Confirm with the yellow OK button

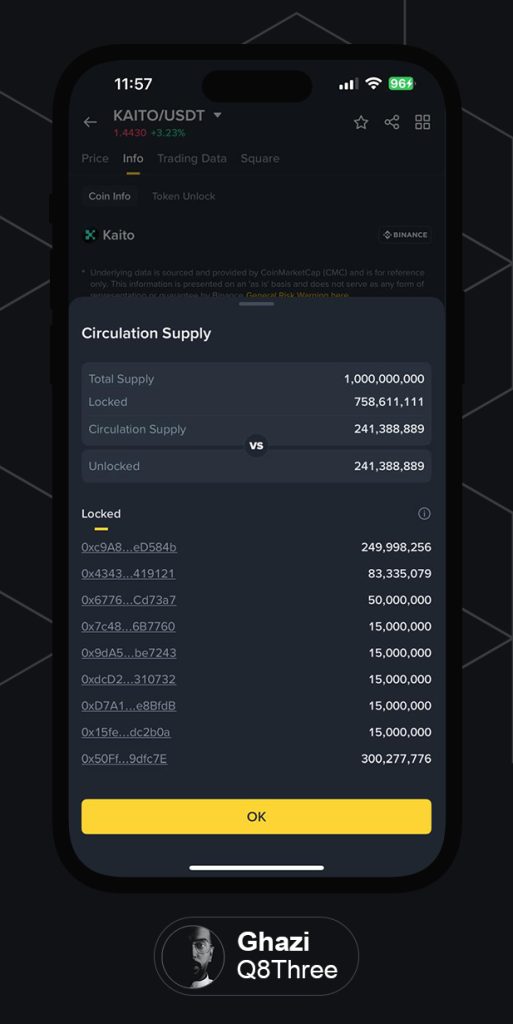pos(256,816)
